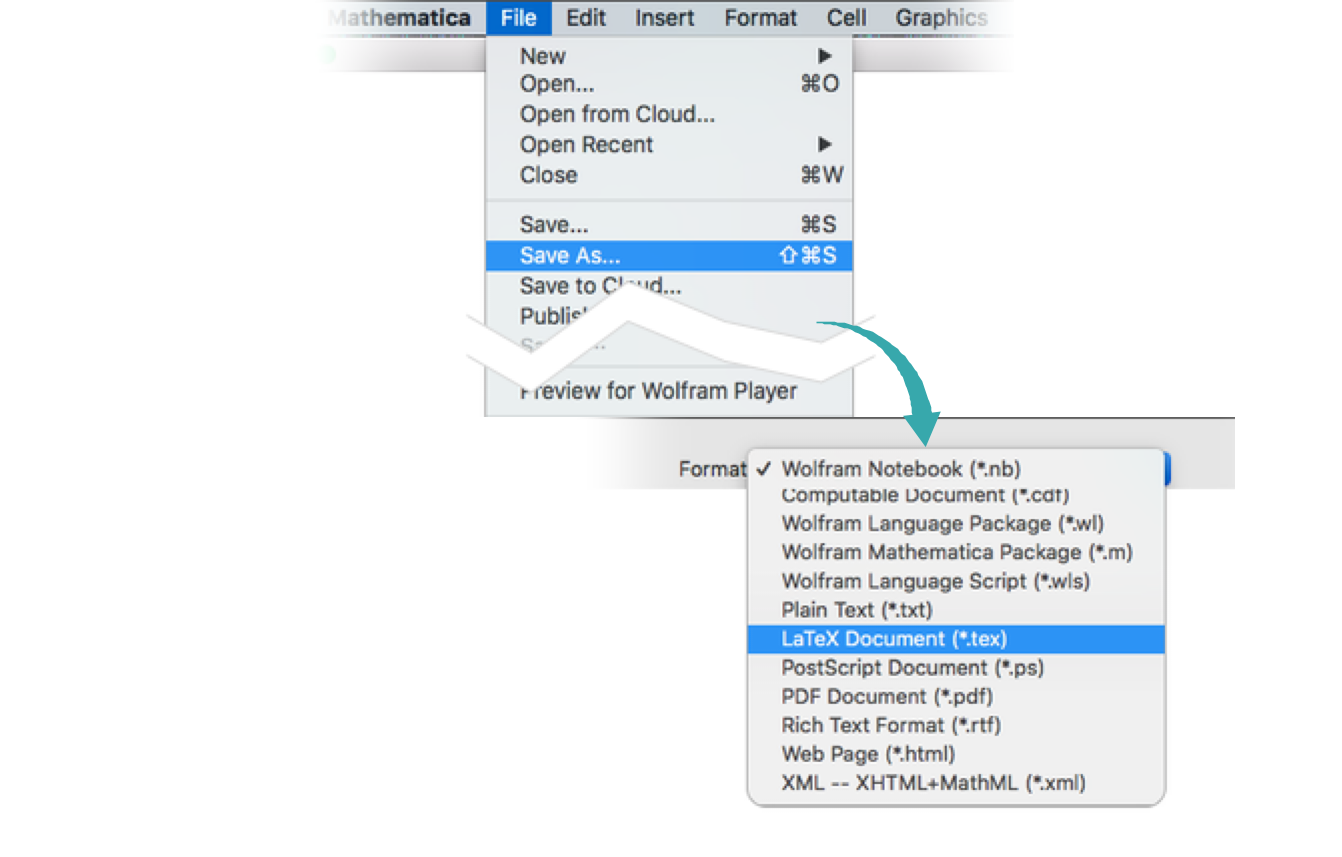Image resolution: width=1342 pixels, height=857 pixels.
Task: Expand the New submenu
Action: (x=669, y=56)
